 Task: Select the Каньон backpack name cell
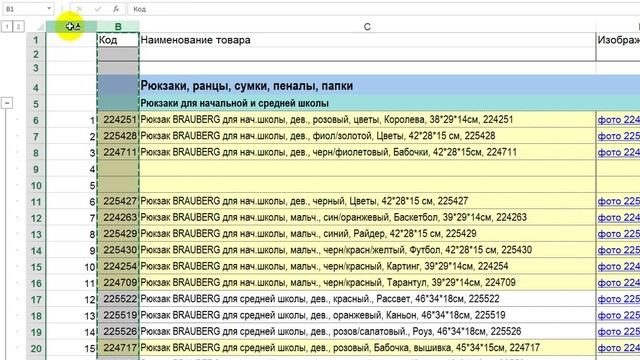pyautogui.click(x=367, y=316)
